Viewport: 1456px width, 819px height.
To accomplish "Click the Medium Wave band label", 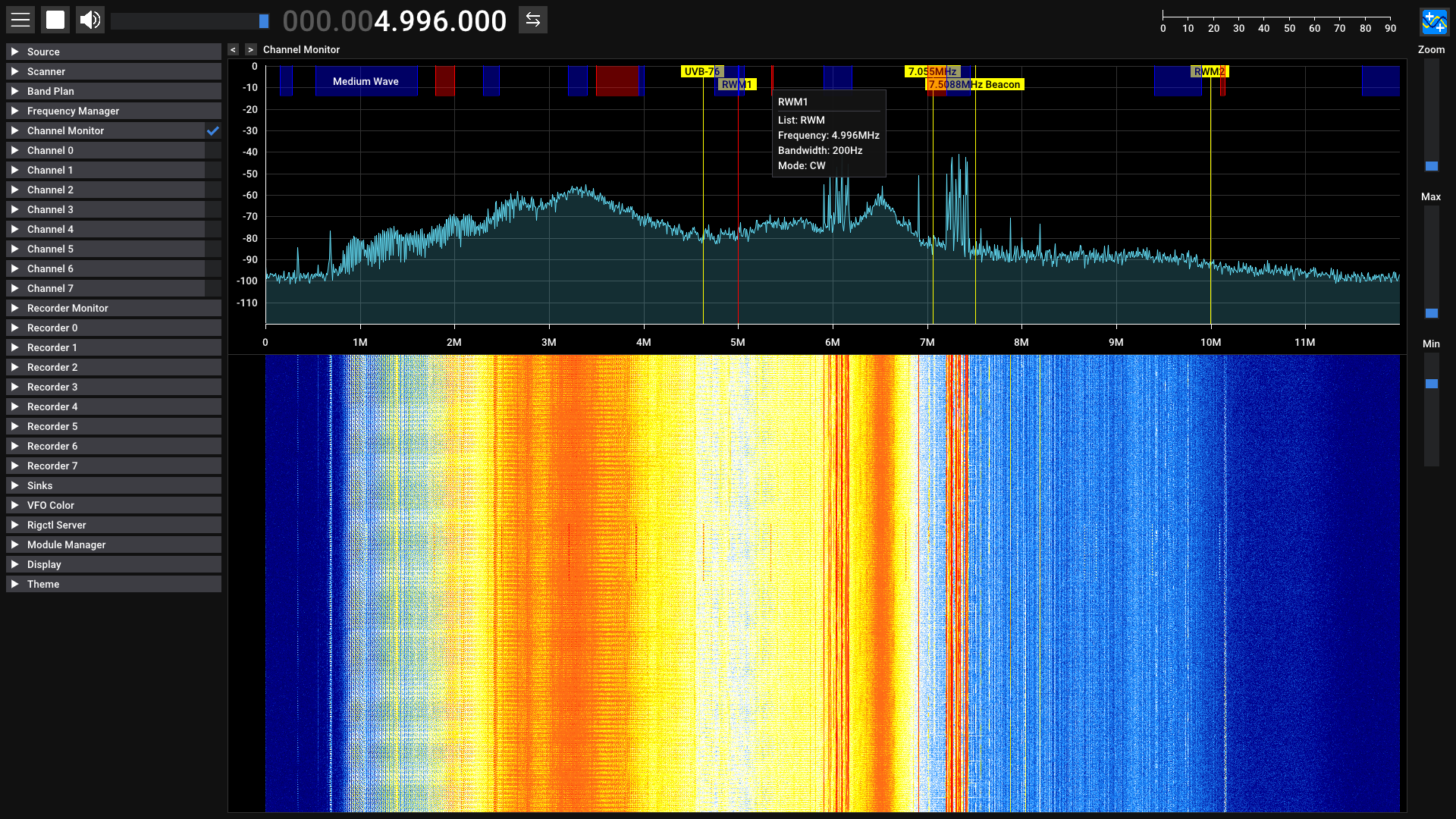I will (366, 81).
